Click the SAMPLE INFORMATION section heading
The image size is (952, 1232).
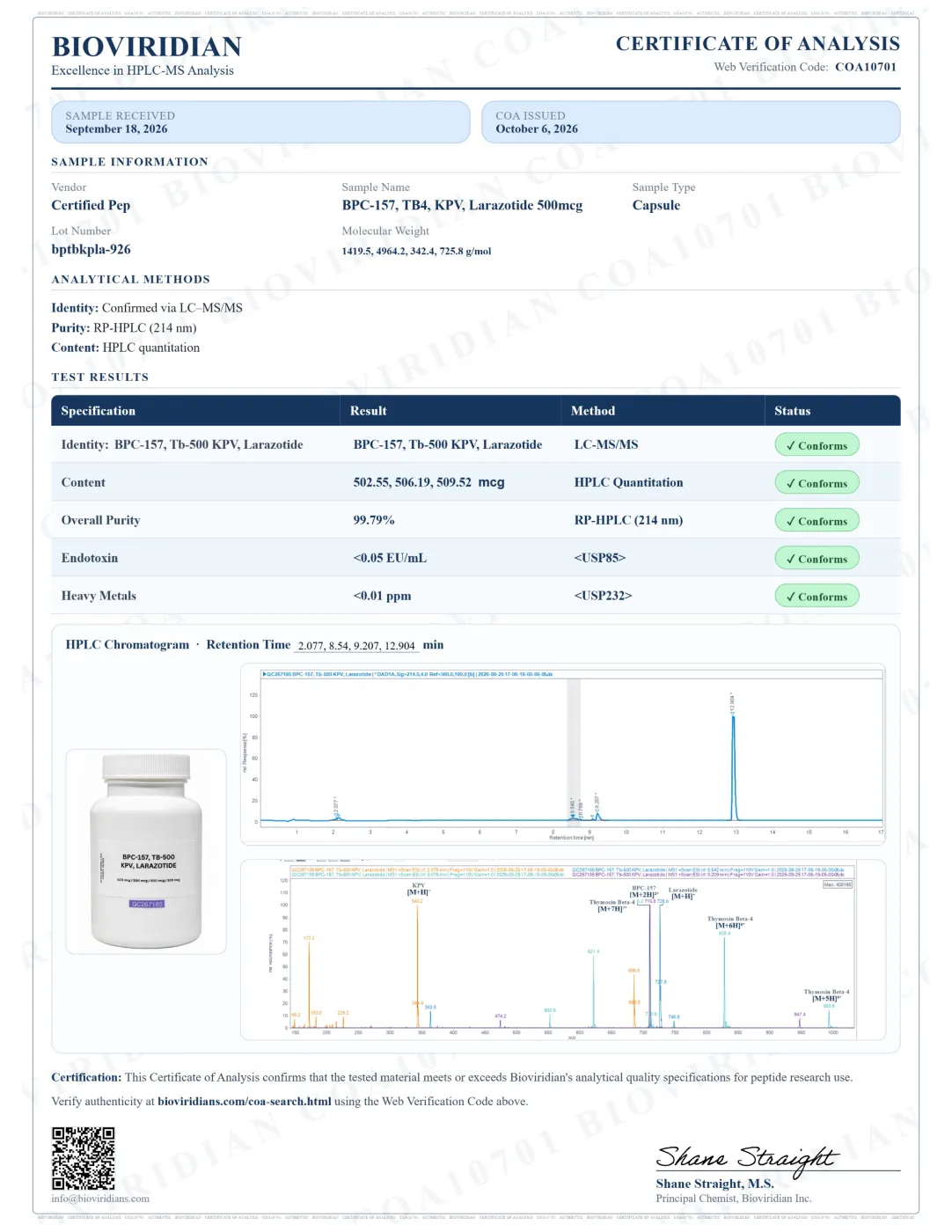click(130, 162)
